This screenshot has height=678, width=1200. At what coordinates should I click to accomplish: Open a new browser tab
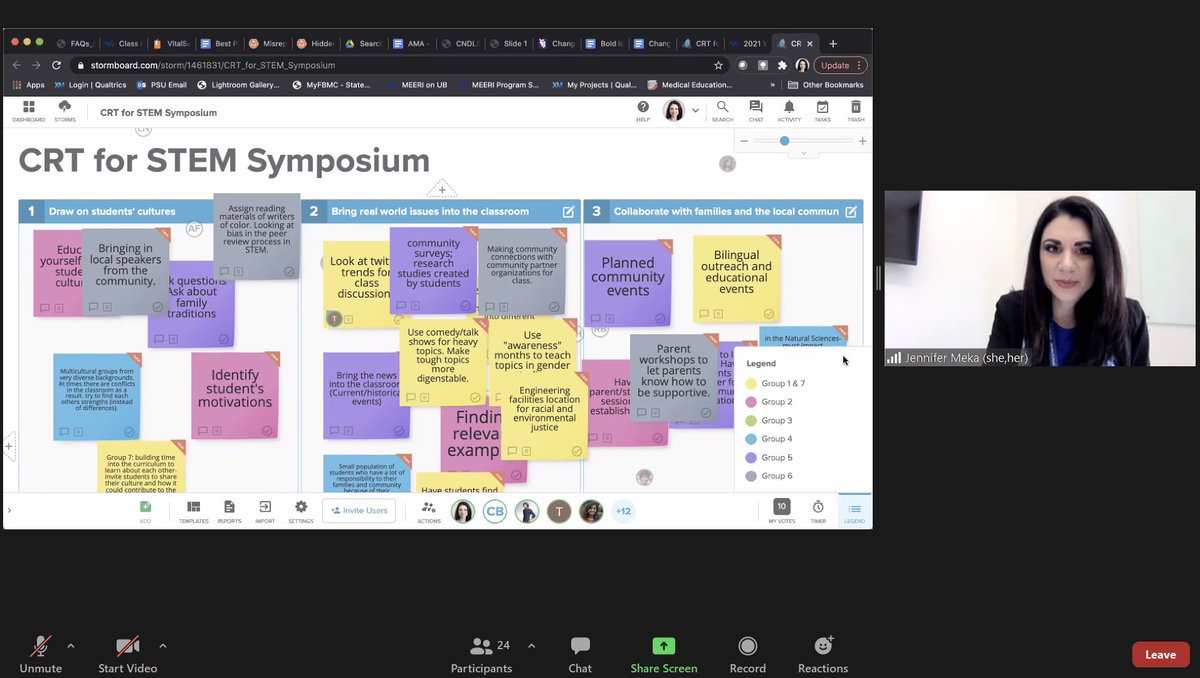[x=833, y=43]
